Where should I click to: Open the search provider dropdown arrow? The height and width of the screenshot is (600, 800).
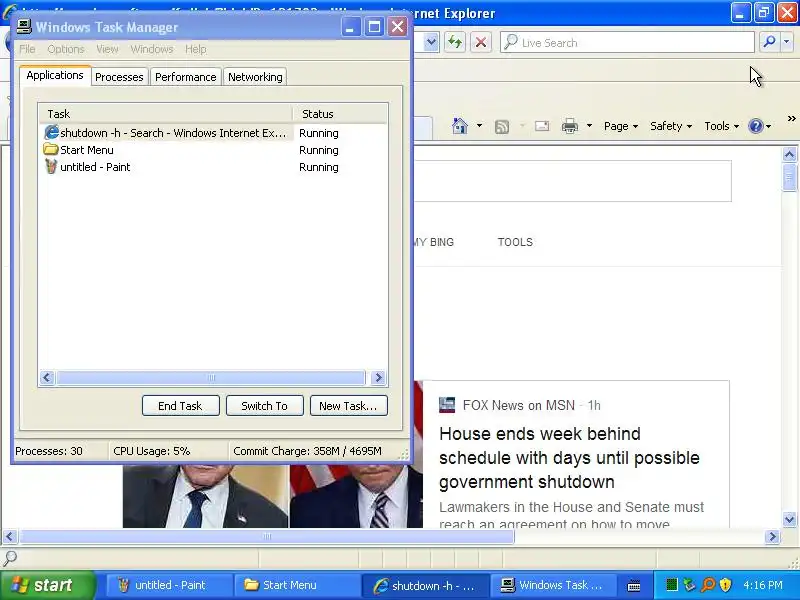pos(787,42)
